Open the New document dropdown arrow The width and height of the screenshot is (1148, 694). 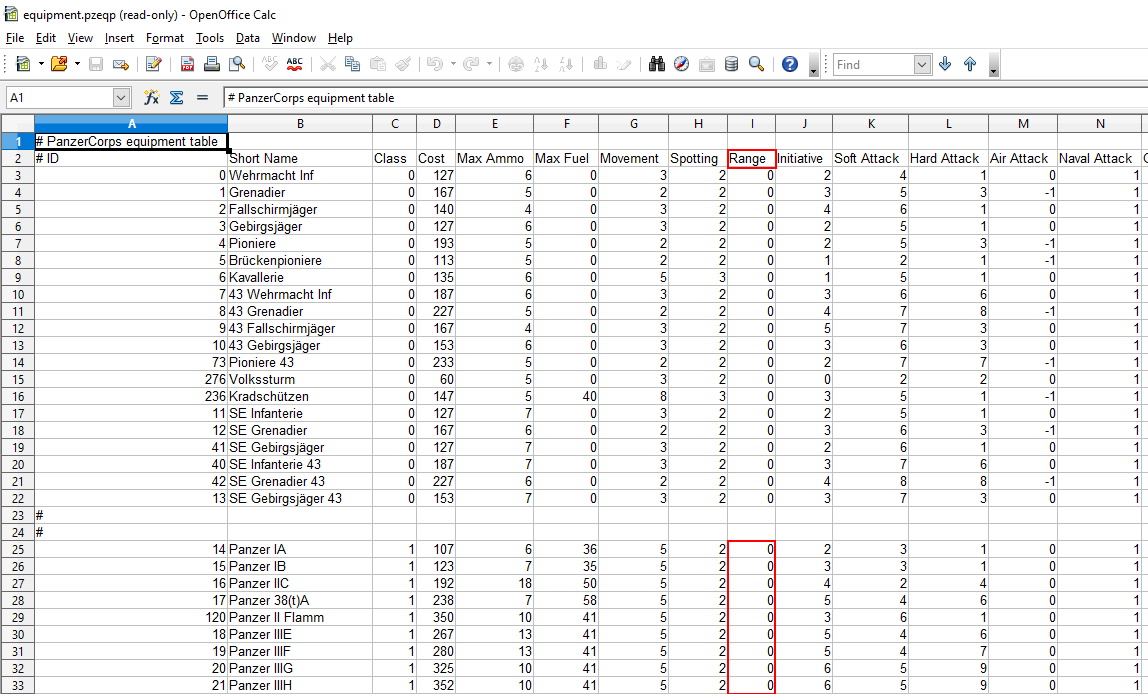[x=41, y=64]
